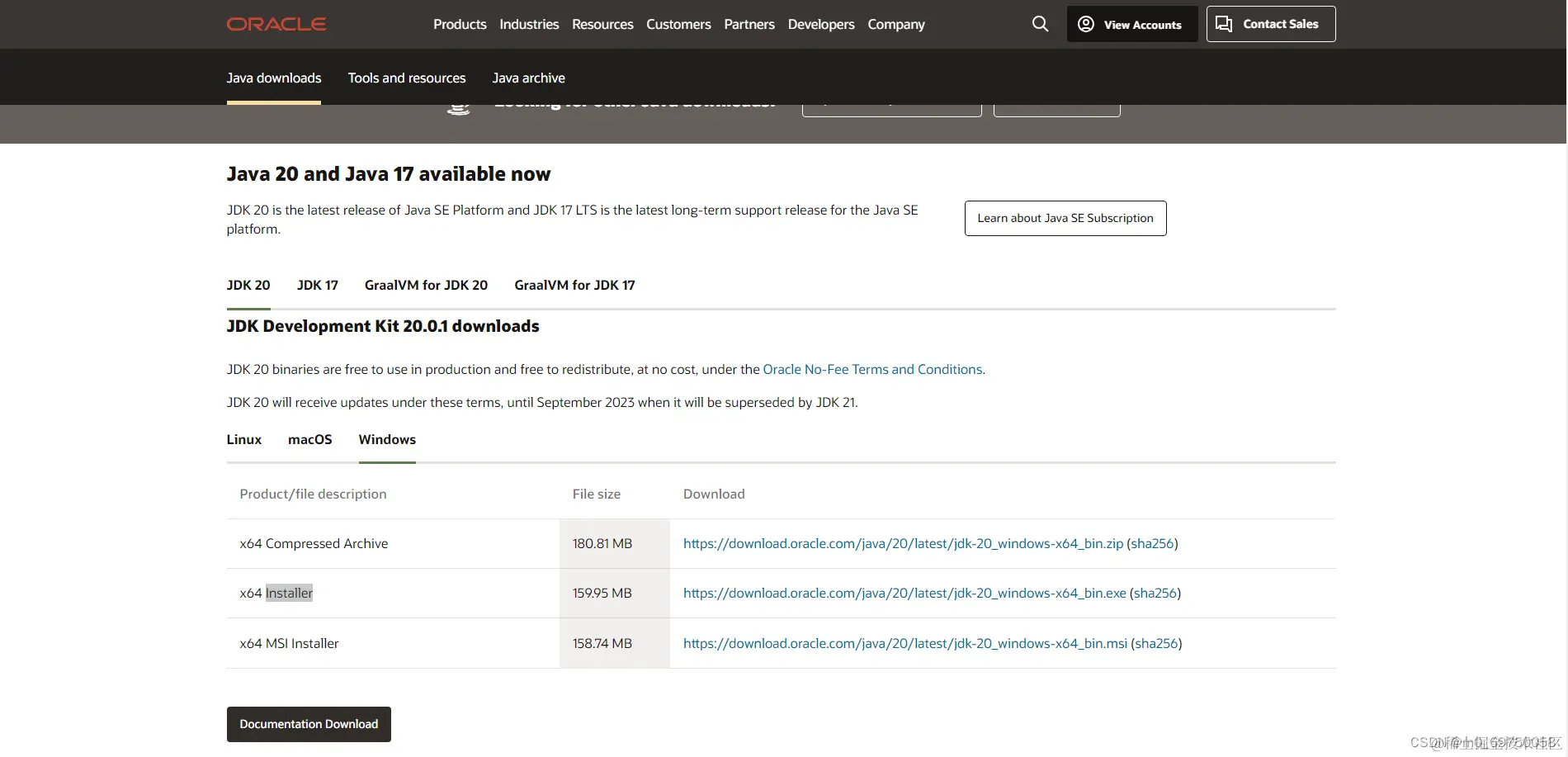Click the Product/file description column header
This screenshot has height=757, width=1568.
313,494
